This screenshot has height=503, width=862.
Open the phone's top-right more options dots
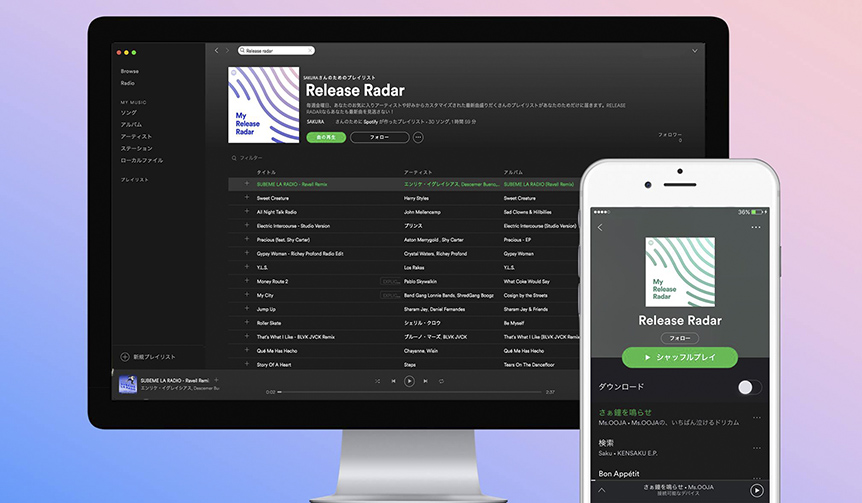[x=756, y=228]
